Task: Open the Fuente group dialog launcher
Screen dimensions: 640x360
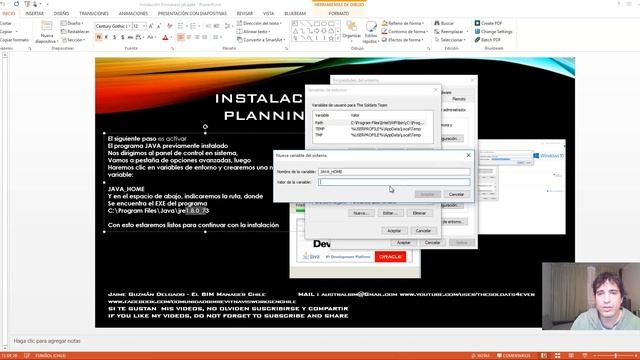Action: coord(173,49)
